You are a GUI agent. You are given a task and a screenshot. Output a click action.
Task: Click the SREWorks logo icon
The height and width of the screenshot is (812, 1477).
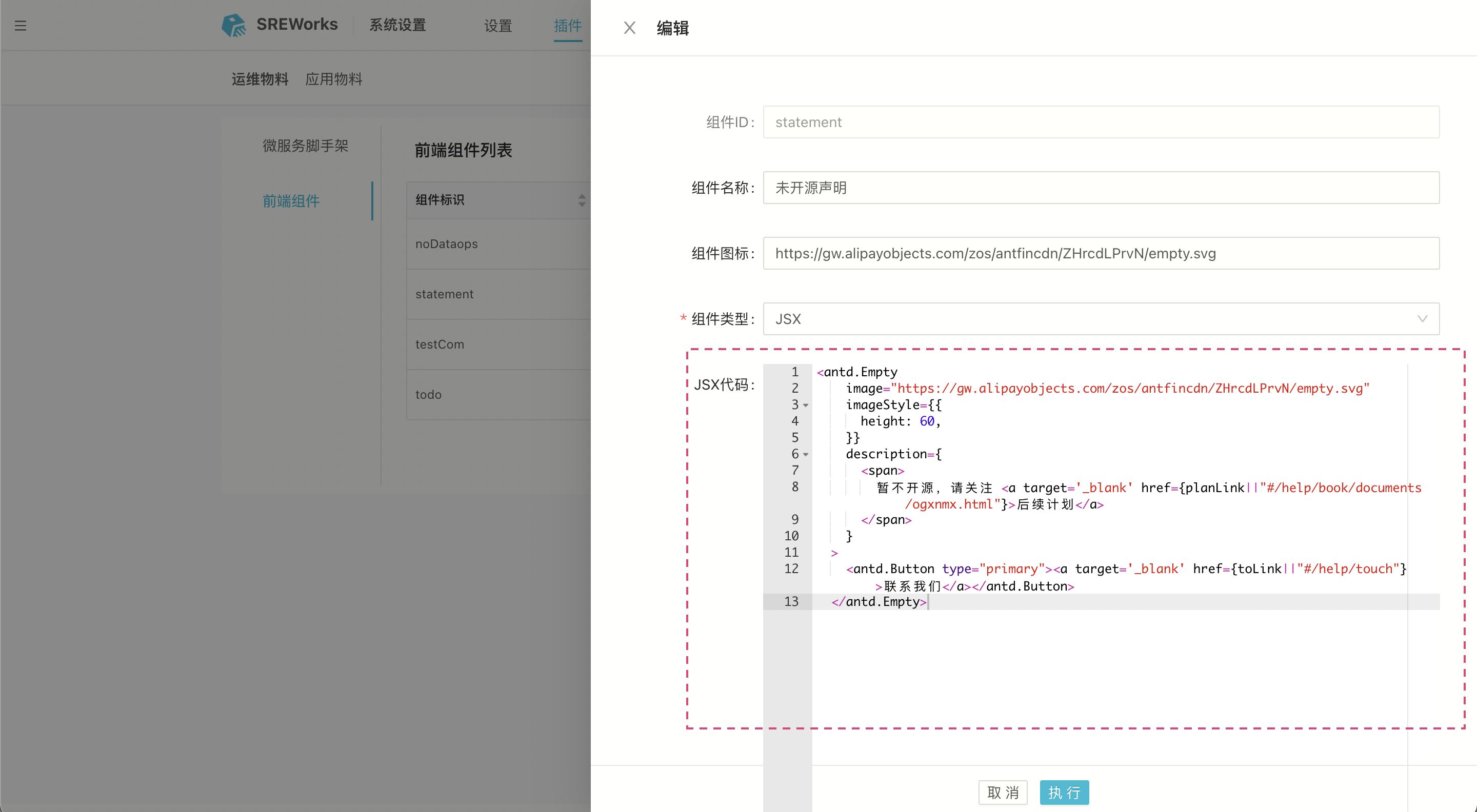[234, 25]
